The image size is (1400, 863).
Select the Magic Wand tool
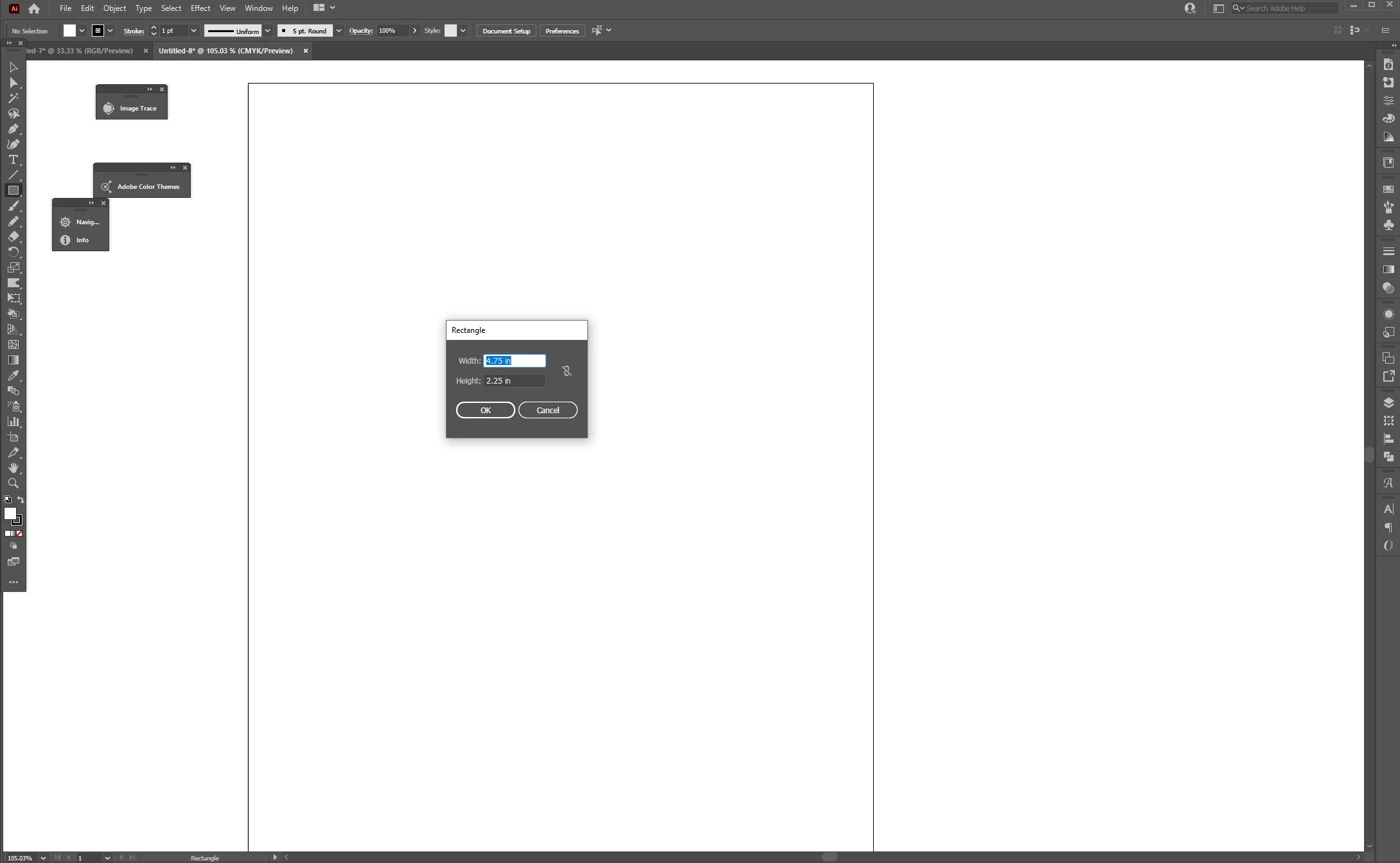tap(13, 98)
